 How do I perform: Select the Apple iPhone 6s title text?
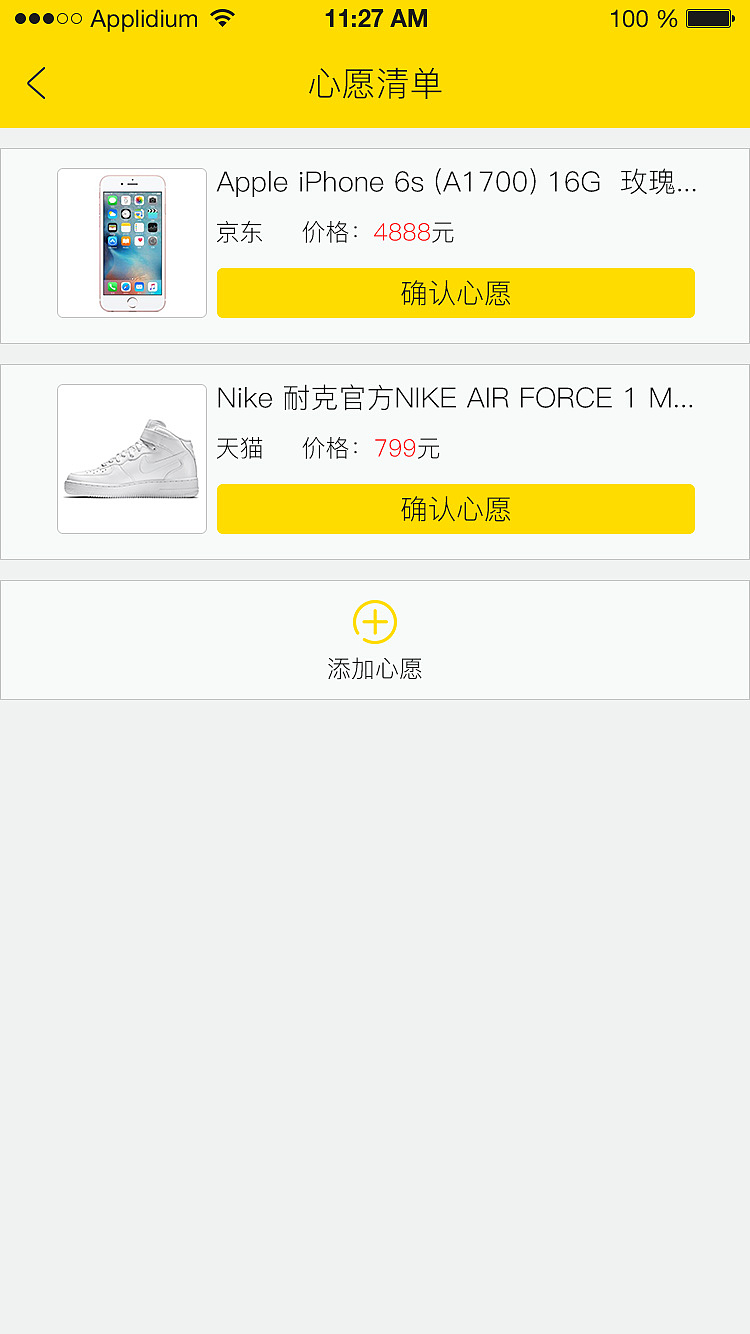(x=456, y=183)
